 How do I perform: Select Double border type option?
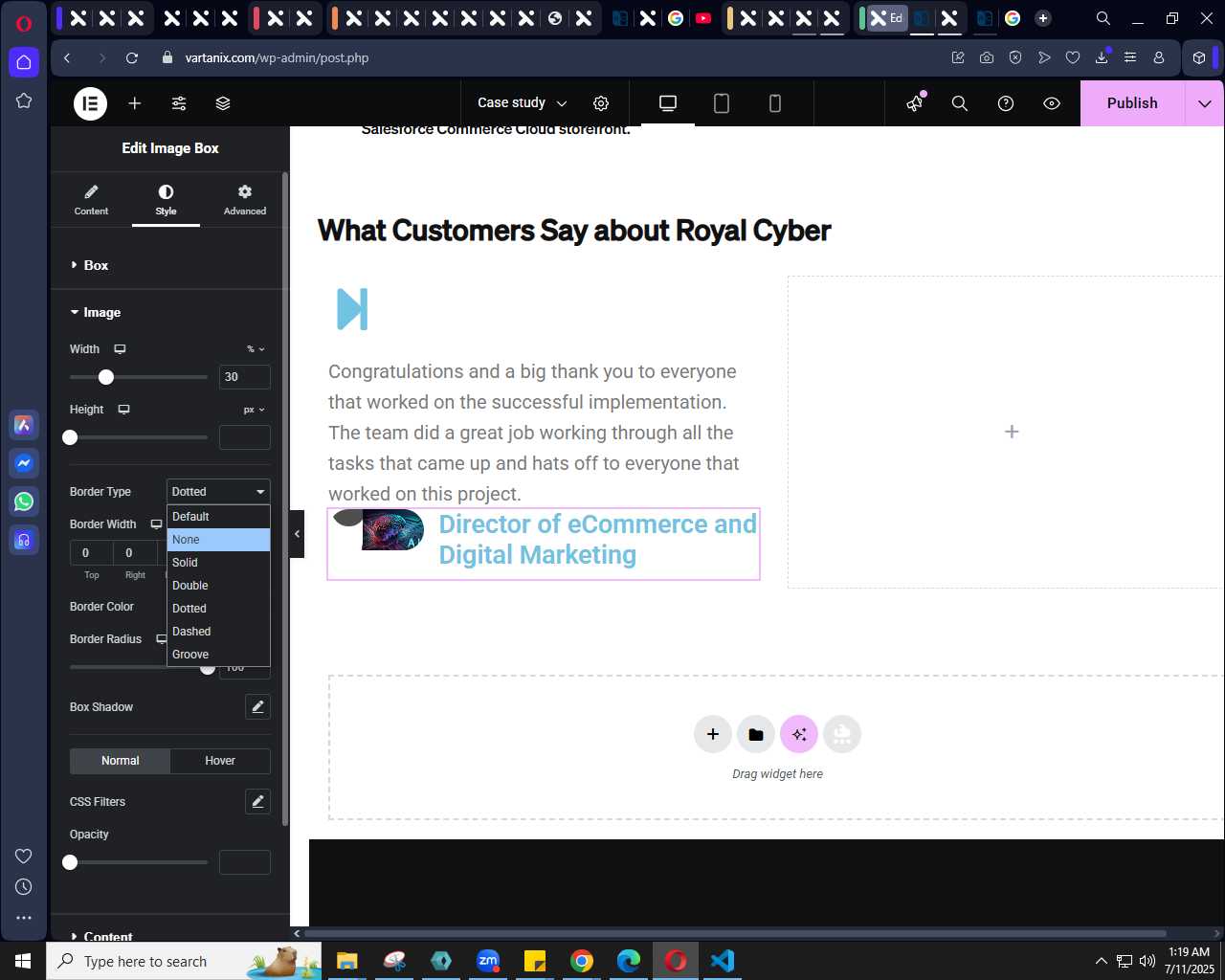pyautogui.click(x=218, y=586)
